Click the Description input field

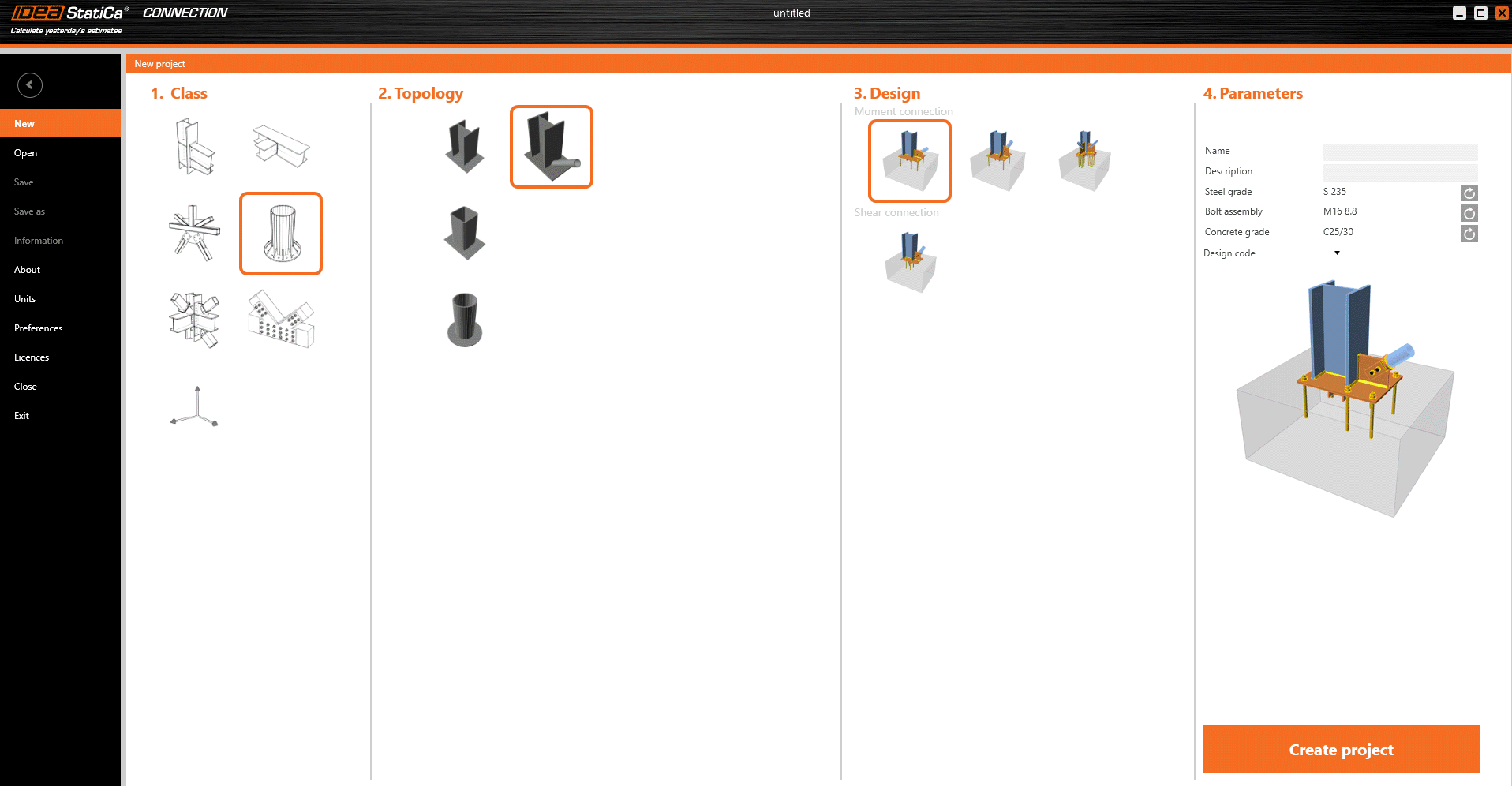tap(1400, 172)
